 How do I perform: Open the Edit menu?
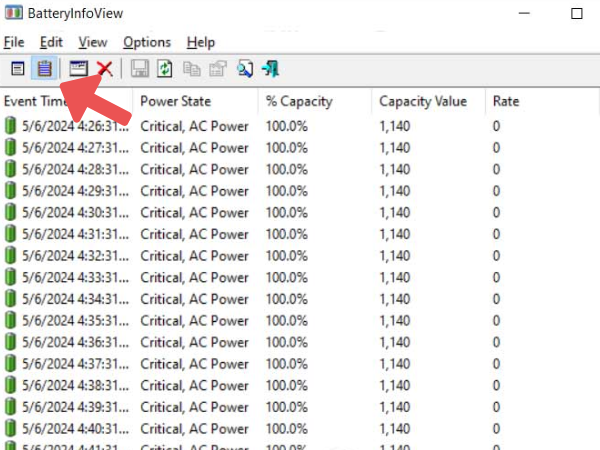51,42
